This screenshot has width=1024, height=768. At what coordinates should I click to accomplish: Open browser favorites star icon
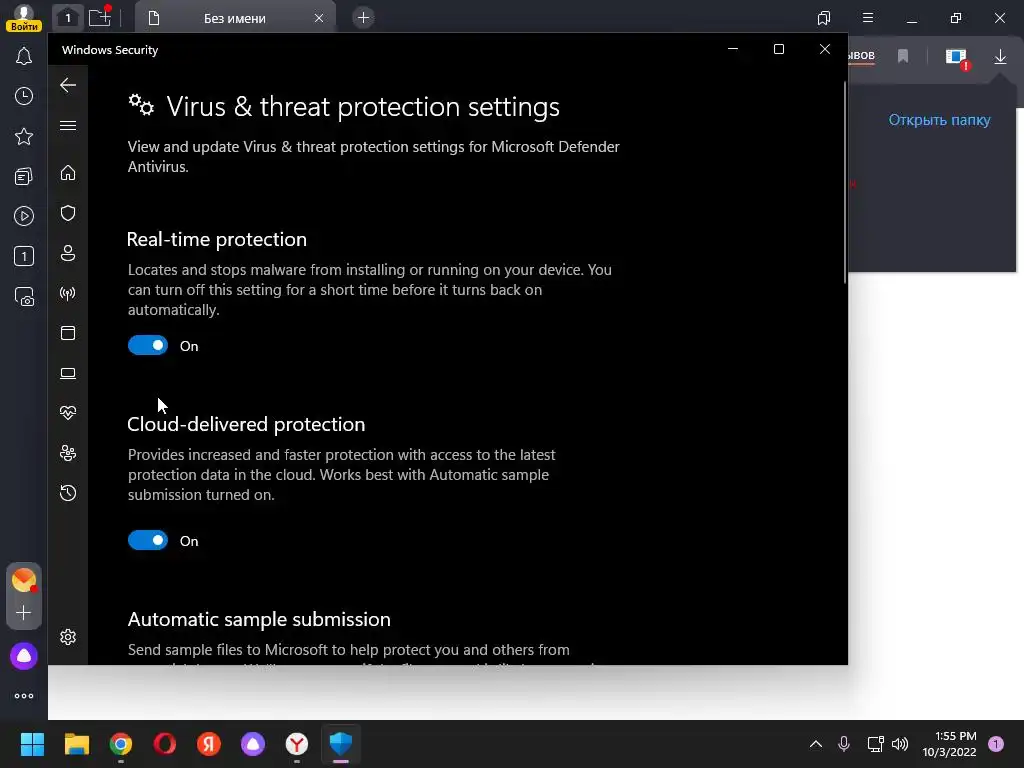pyautogui.click(x=24, y=136)
